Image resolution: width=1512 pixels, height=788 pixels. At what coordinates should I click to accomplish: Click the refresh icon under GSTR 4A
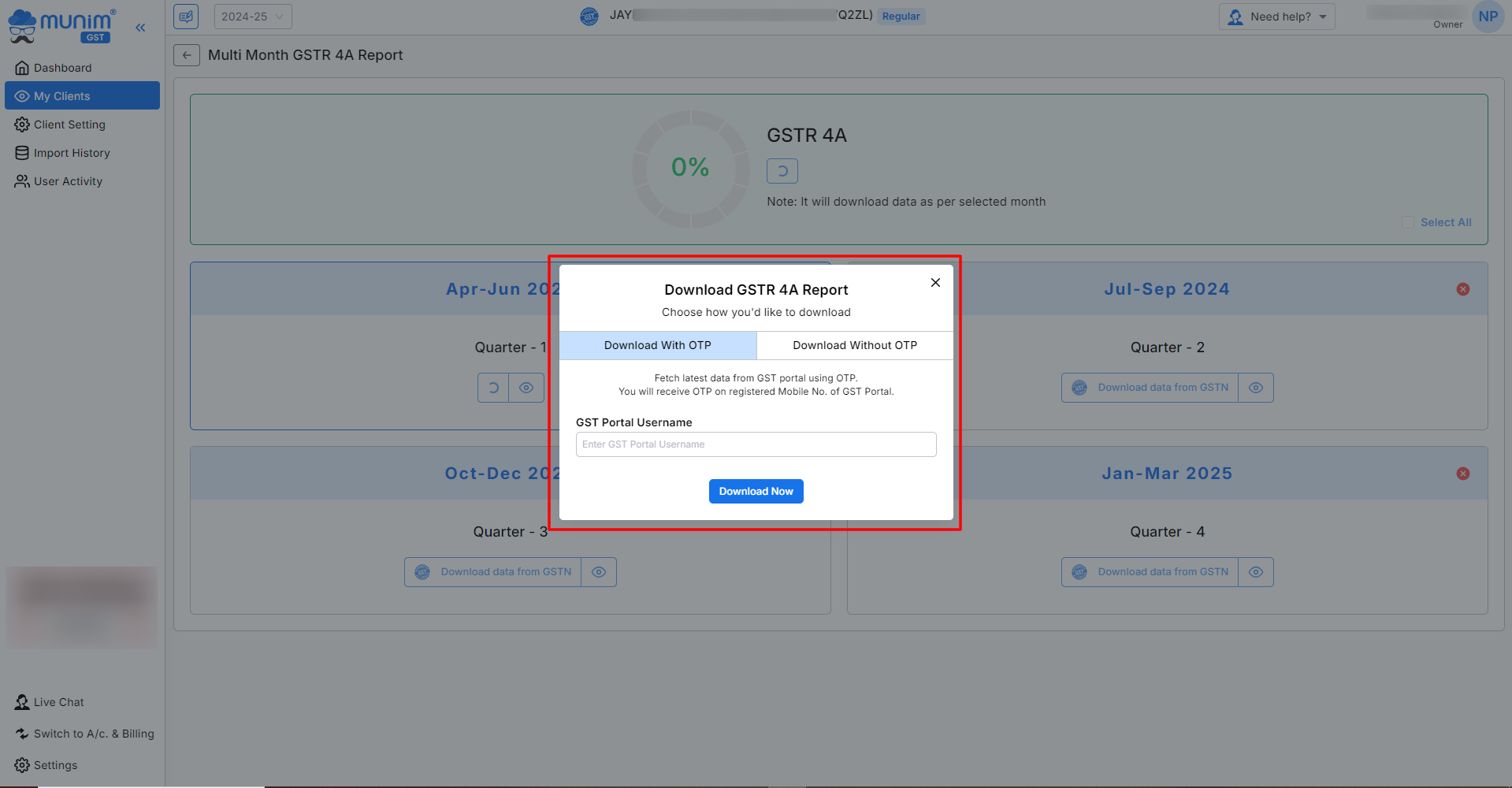click(x=782, y=171)
